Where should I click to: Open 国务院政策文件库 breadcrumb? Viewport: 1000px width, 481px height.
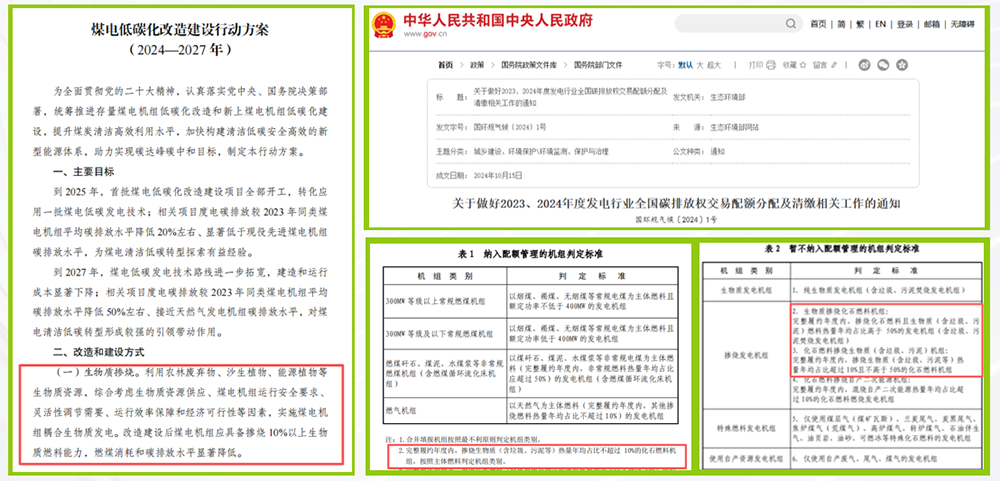click(x=529, y=65)
